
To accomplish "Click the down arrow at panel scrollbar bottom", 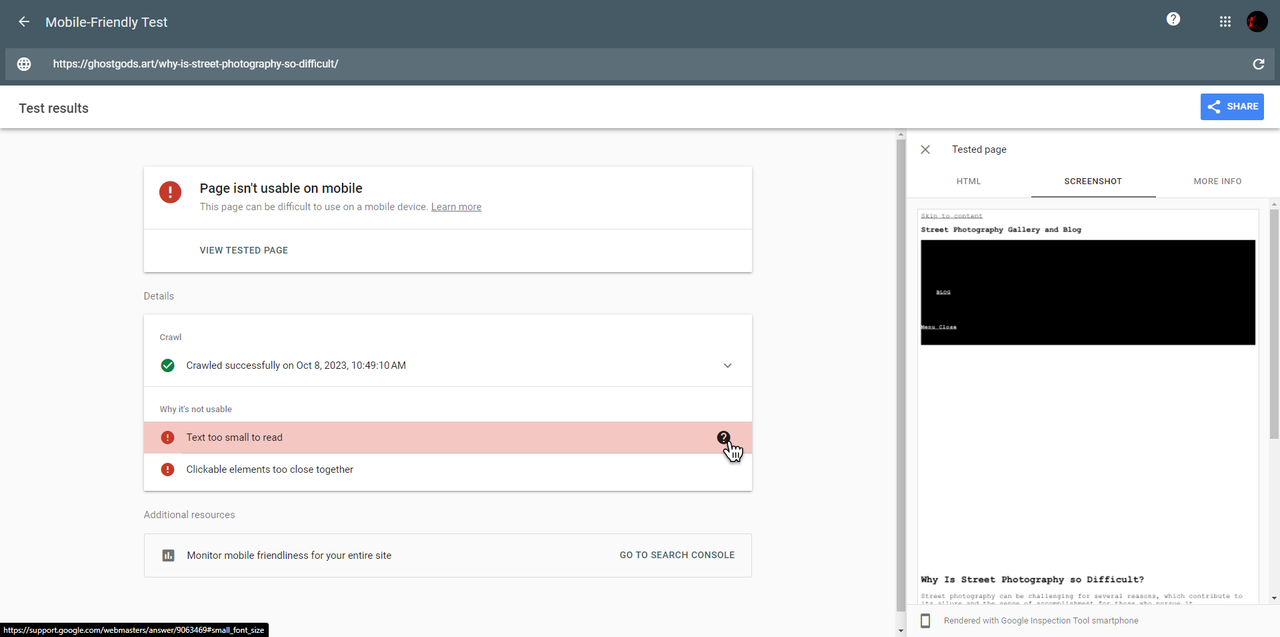I will [x=1274, y=598].
